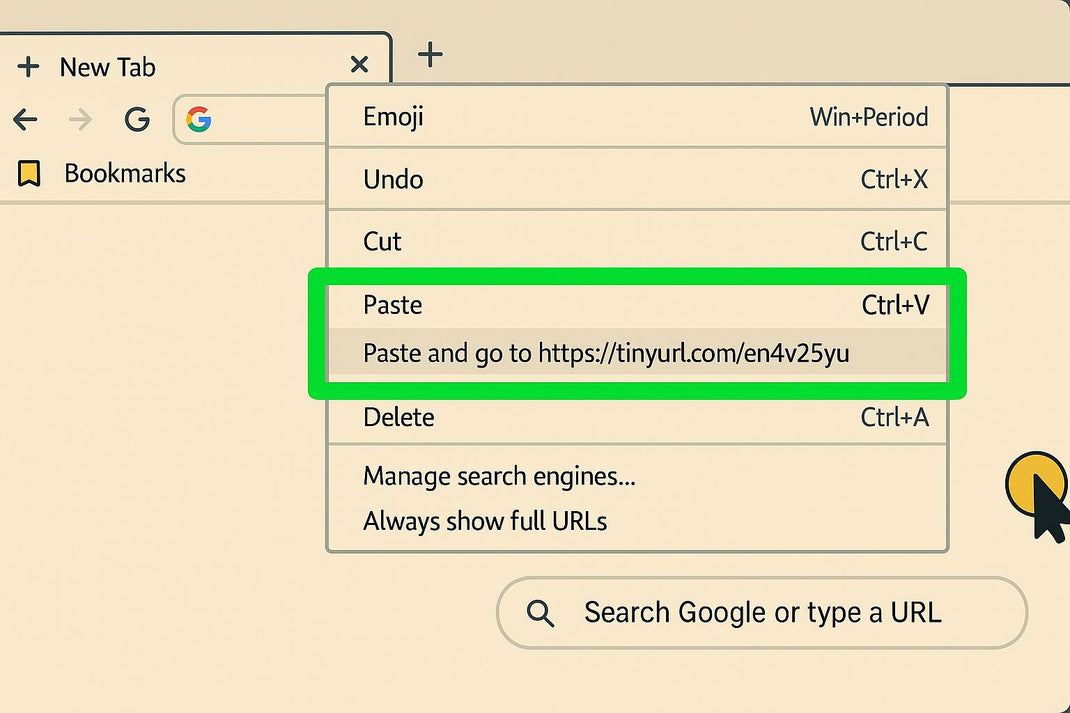Image resolution: width=1070 pixels, height=713 pixels.
Task: Choose Cut from the context menu
Action: click(x=382, y=241)
